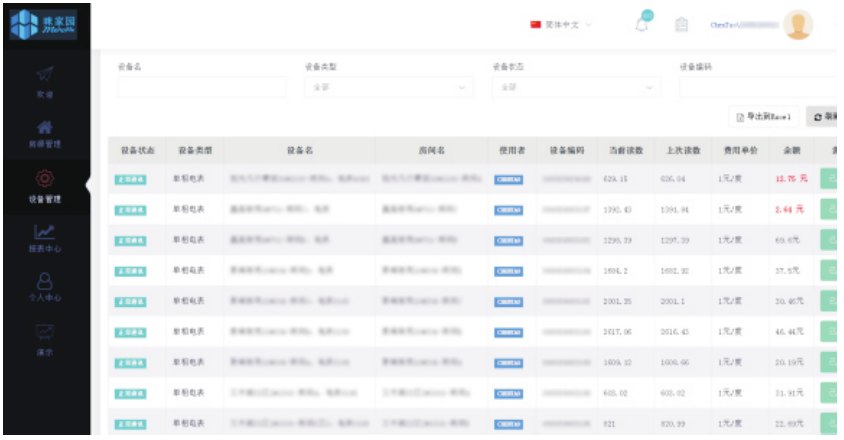The width and height of the screenshot is (844, 440).
Task: Focus the 设备编码 device code input field
Action: (760, 88)
